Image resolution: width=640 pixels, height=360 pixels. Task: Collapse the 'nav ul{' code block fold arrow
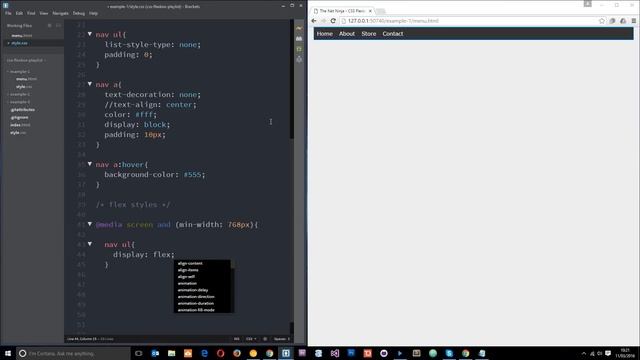click(90, 34)
